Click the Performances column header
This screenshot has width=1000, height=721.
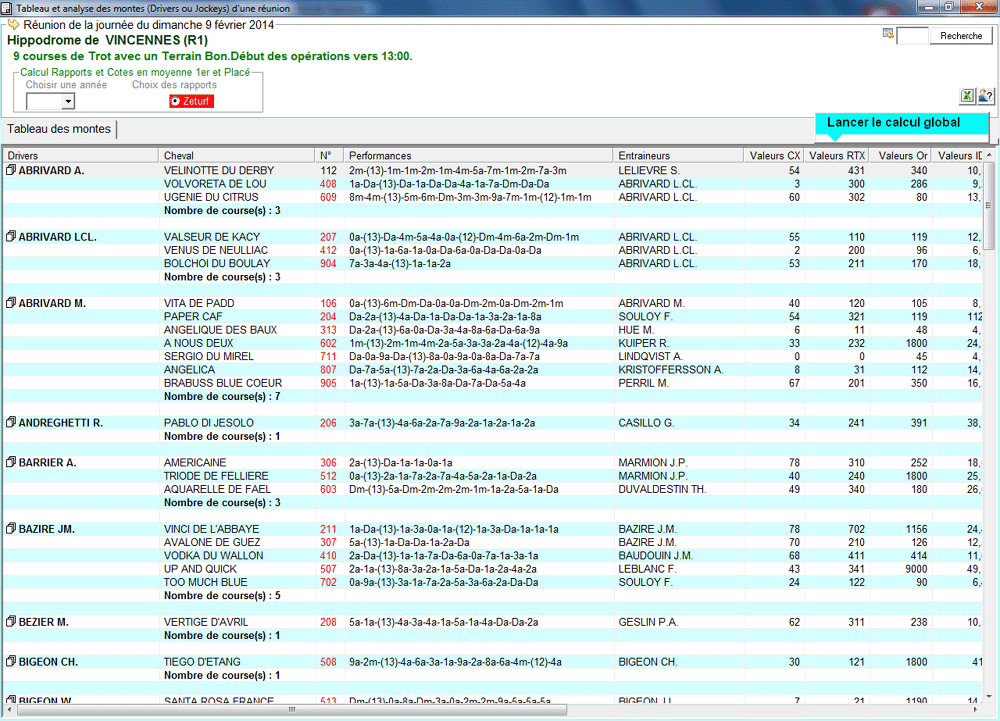pyautogui.click(x=478, y=156)
